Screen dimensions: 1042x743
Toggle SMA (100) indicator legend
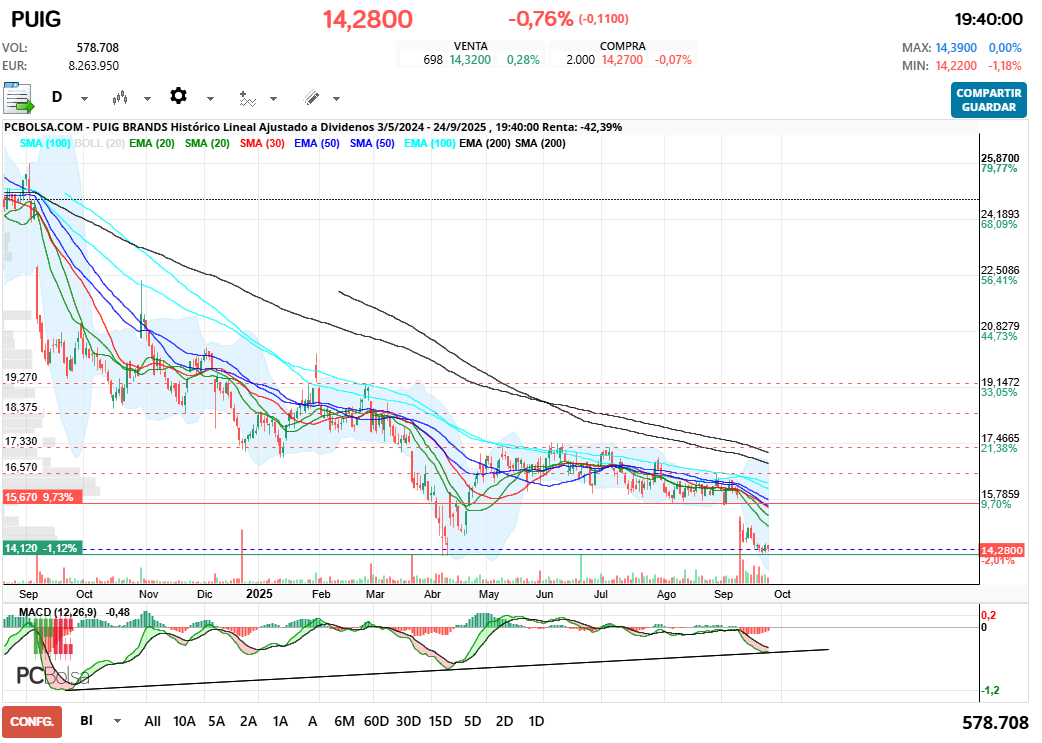point(45,143)
